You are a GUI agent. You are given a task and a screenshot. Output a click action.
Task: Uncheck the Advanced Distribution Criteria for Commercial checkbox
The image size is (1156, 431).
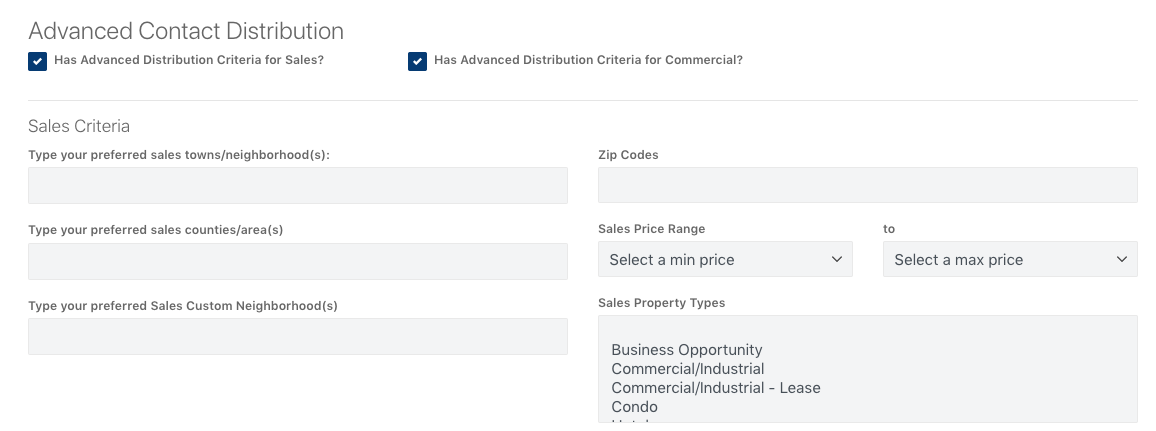pyautogui.click(x=417, y=62)
